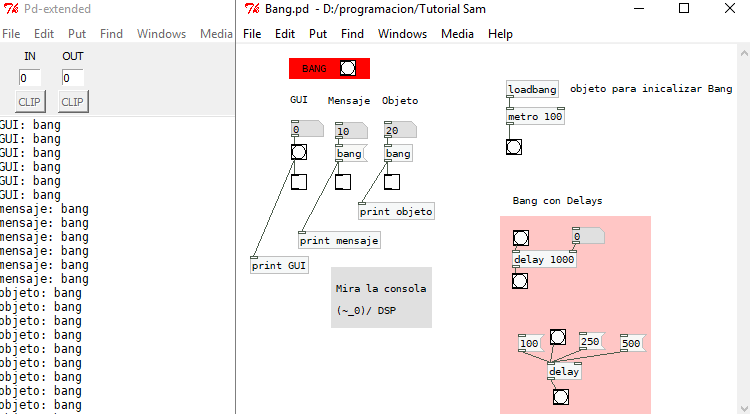
Task: Click 'objeto para inicalizar Bang' comment
Action: point(651,88)
